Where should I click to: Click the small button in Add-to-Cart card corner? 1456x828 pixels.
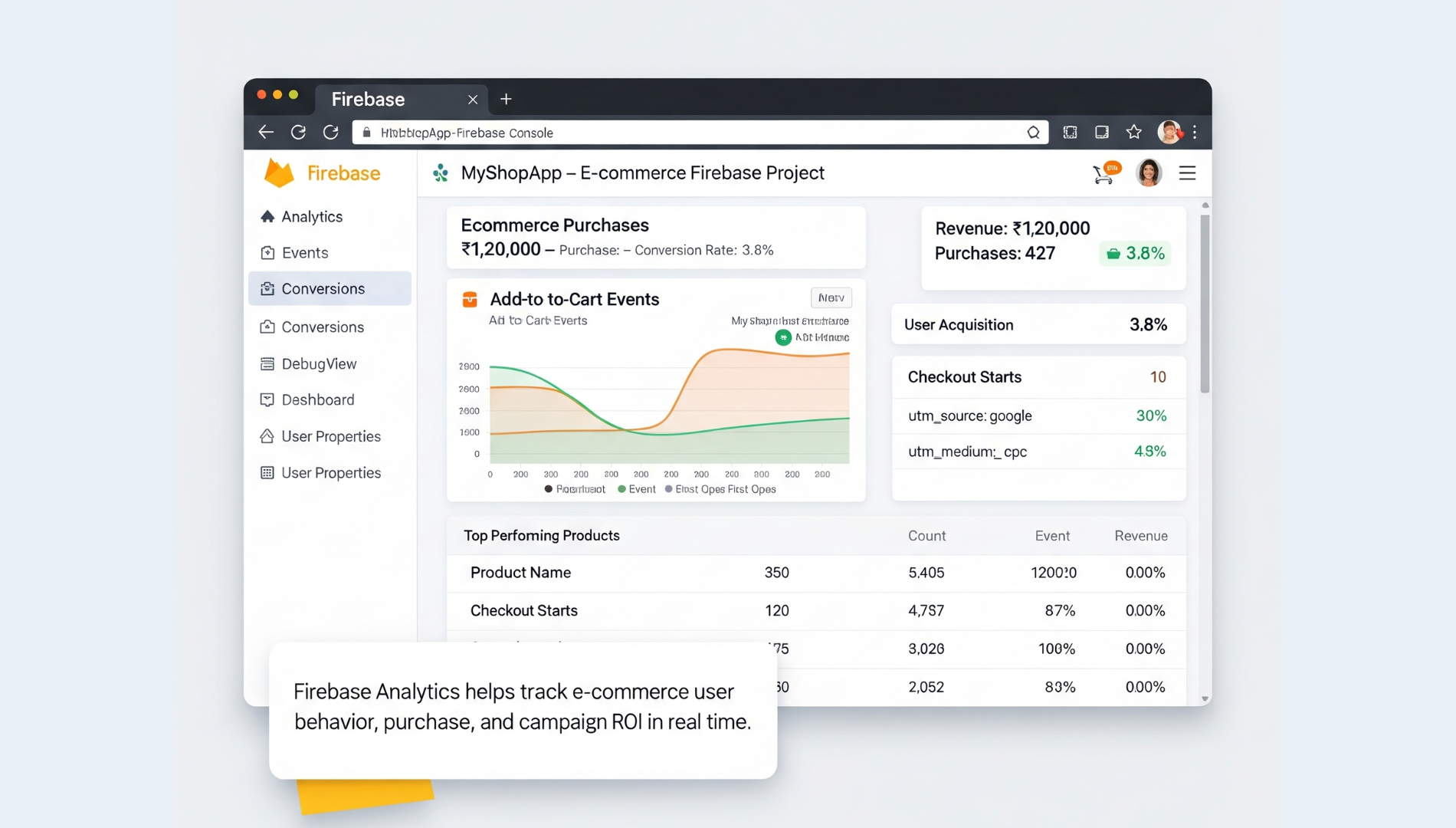[x=831, y=297]
